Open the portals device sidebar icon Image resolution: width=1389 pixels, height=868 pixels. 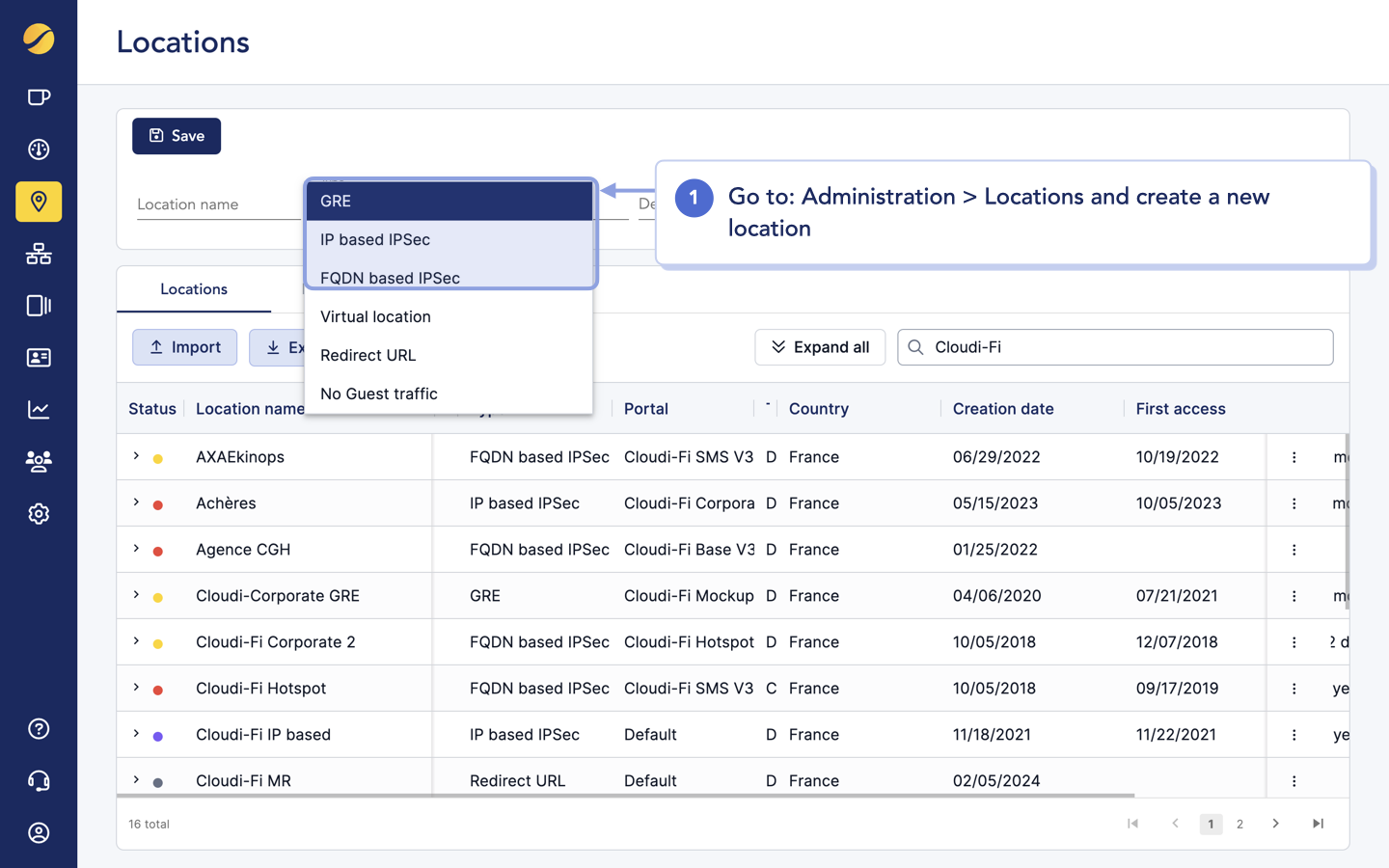click(x=39, y=306)
